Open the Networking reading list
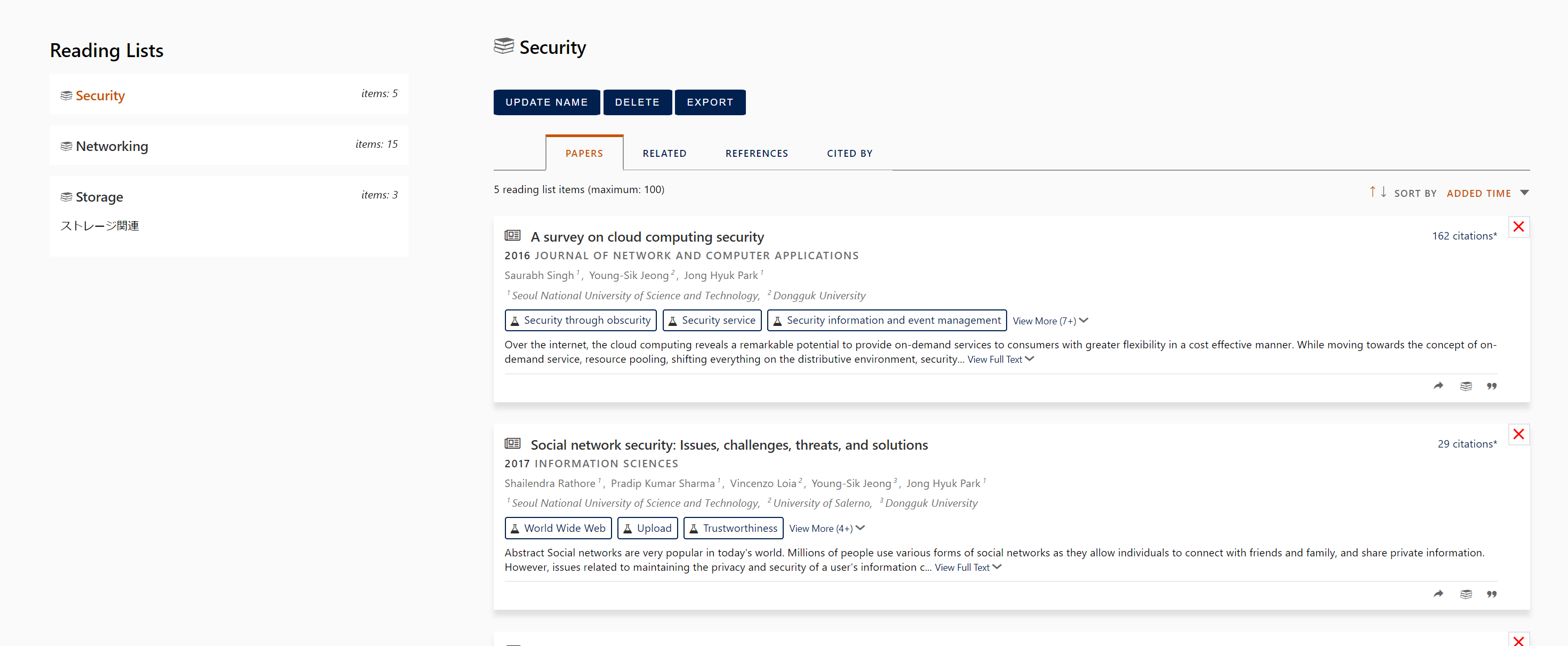 pos(112,146)
